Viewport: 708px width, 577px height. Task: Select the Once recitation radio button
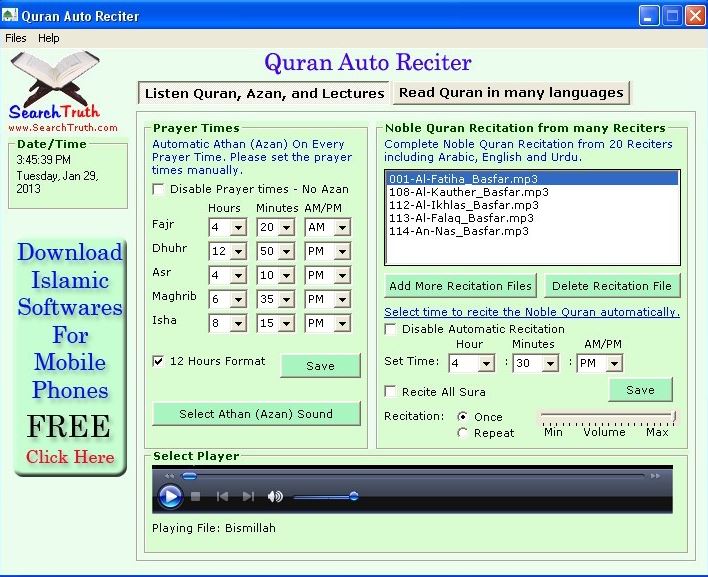[462, 417]
